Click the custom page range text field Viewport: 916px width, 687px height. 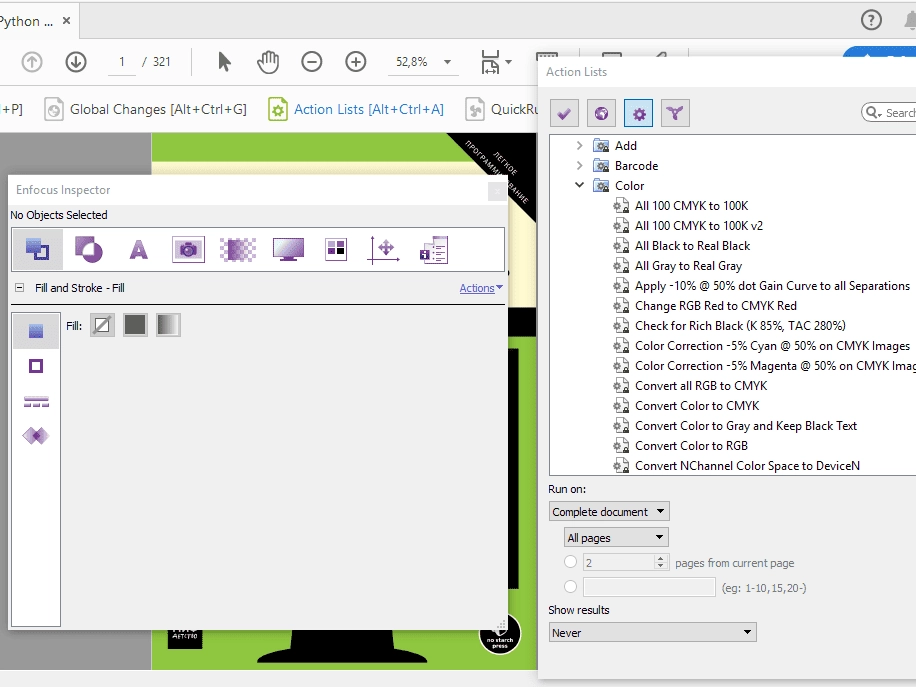click(x=649, y=587)
